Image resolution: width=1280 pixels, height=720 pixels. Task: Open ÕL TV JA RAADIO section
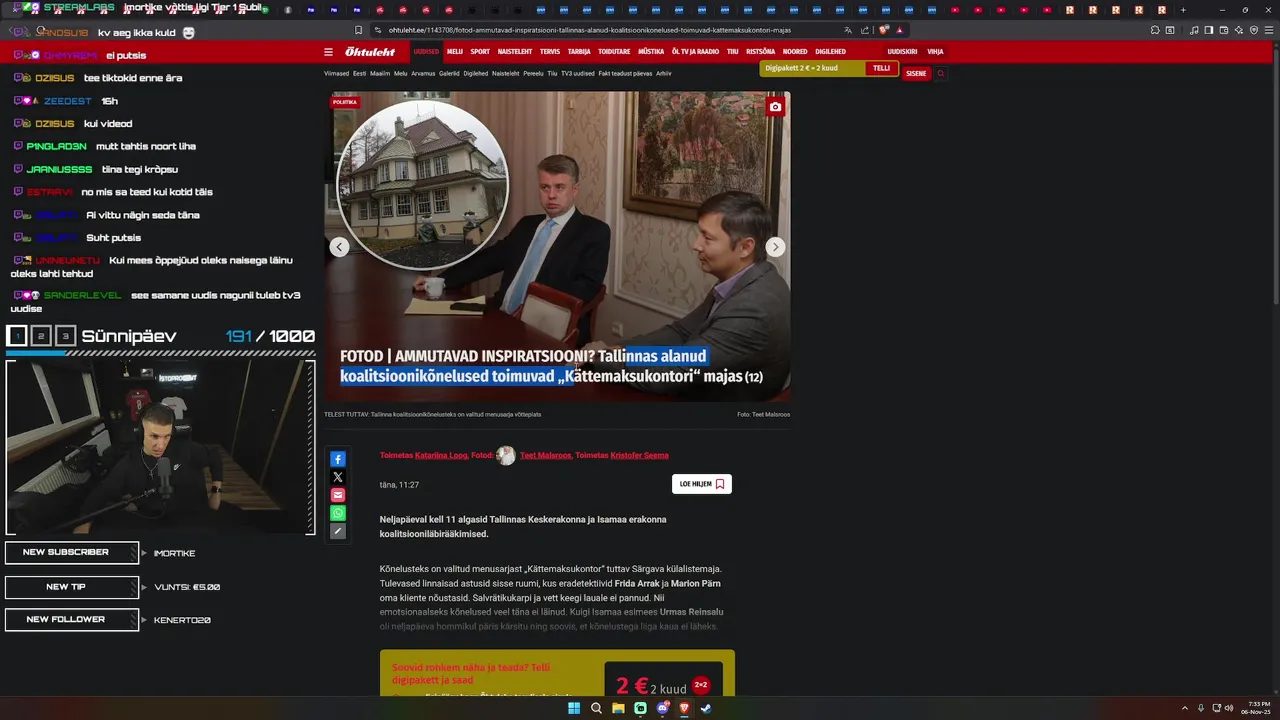coord(695,51)
